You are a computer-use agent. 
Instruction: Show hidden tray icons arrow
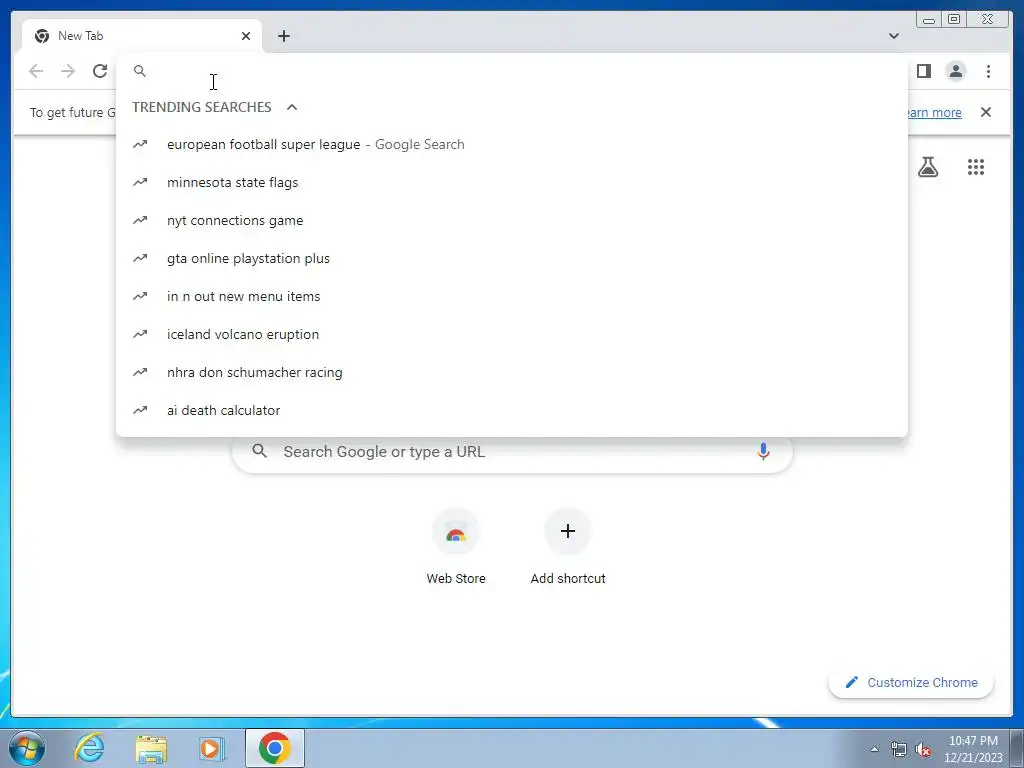click(874, 749)
